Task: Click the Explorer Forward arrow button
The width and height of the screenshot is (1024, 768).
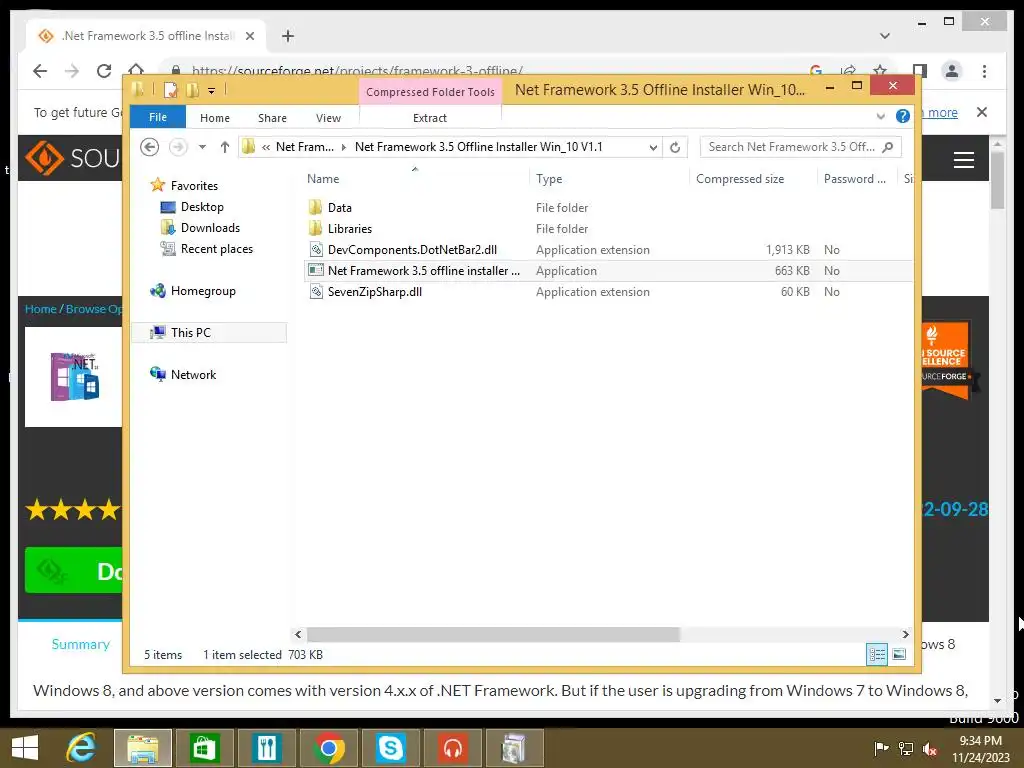Action: click(178, 147)
